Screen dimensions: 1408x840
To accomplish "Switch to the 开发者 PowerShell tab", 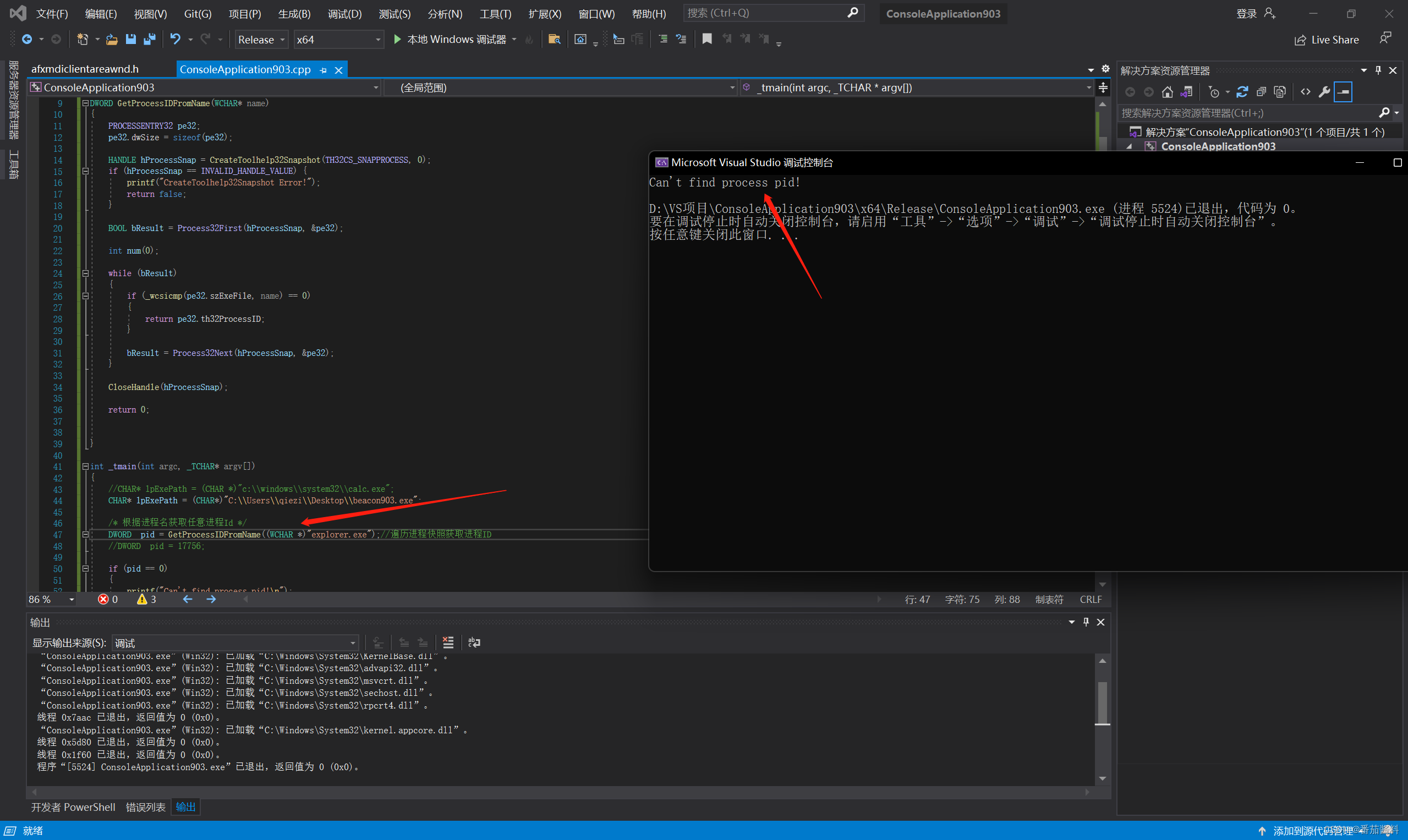I will tap(73, 807).
